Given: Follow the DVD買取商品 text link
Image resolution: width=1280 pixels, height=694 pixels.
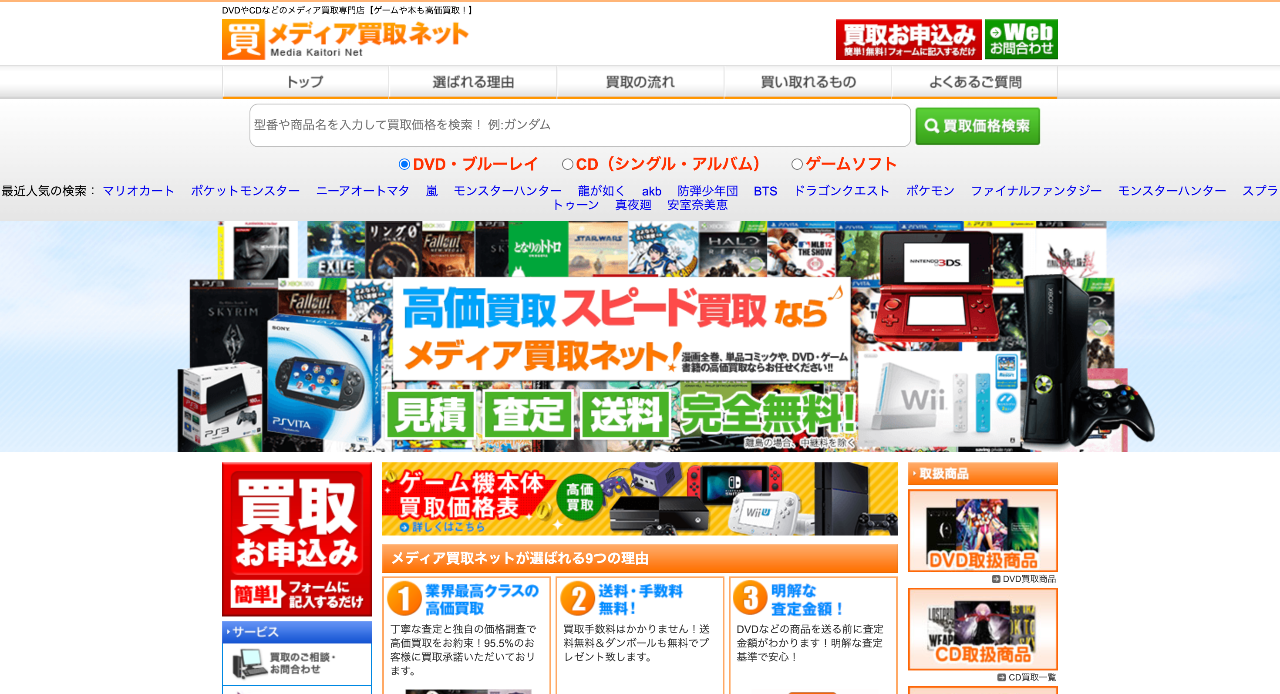Looking at the screenshot, I should (1029, 579).
